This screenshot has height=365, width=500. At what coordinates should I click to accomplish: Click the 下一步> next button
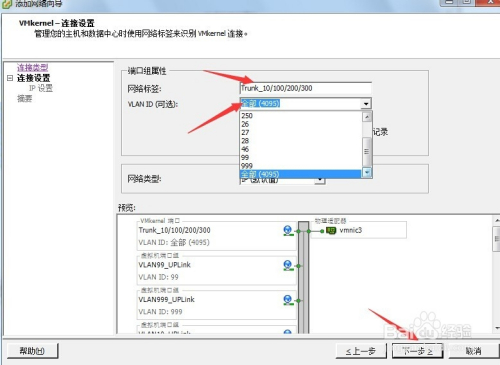coord(417,351)
